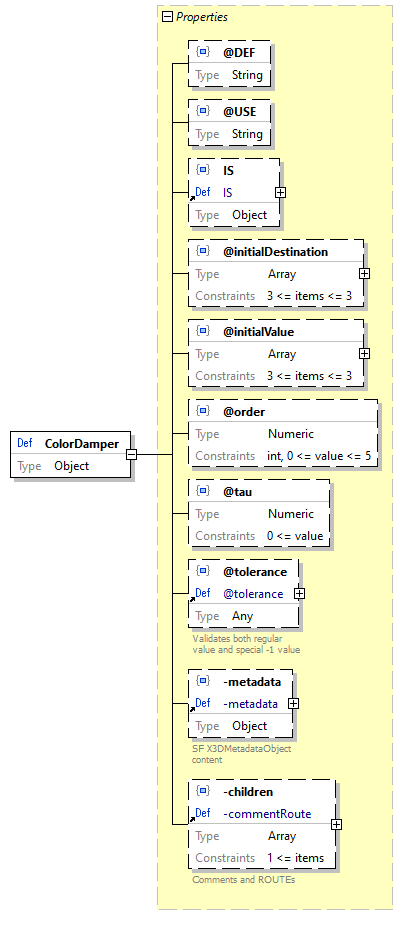The height and width of the screenshot is (926, 408).
Task: Follow the -commentRoute definition link
Action: [267, 814]
